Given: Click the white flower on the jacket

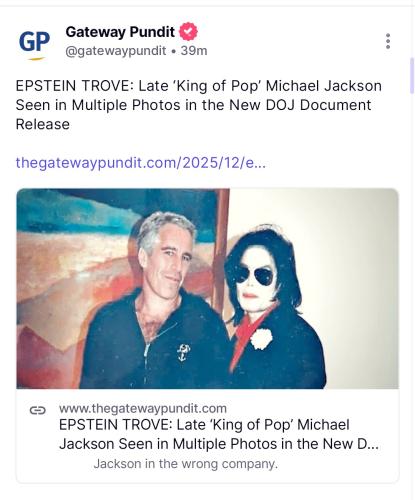Looking at the screenshot, I should [x=262, y=339].
